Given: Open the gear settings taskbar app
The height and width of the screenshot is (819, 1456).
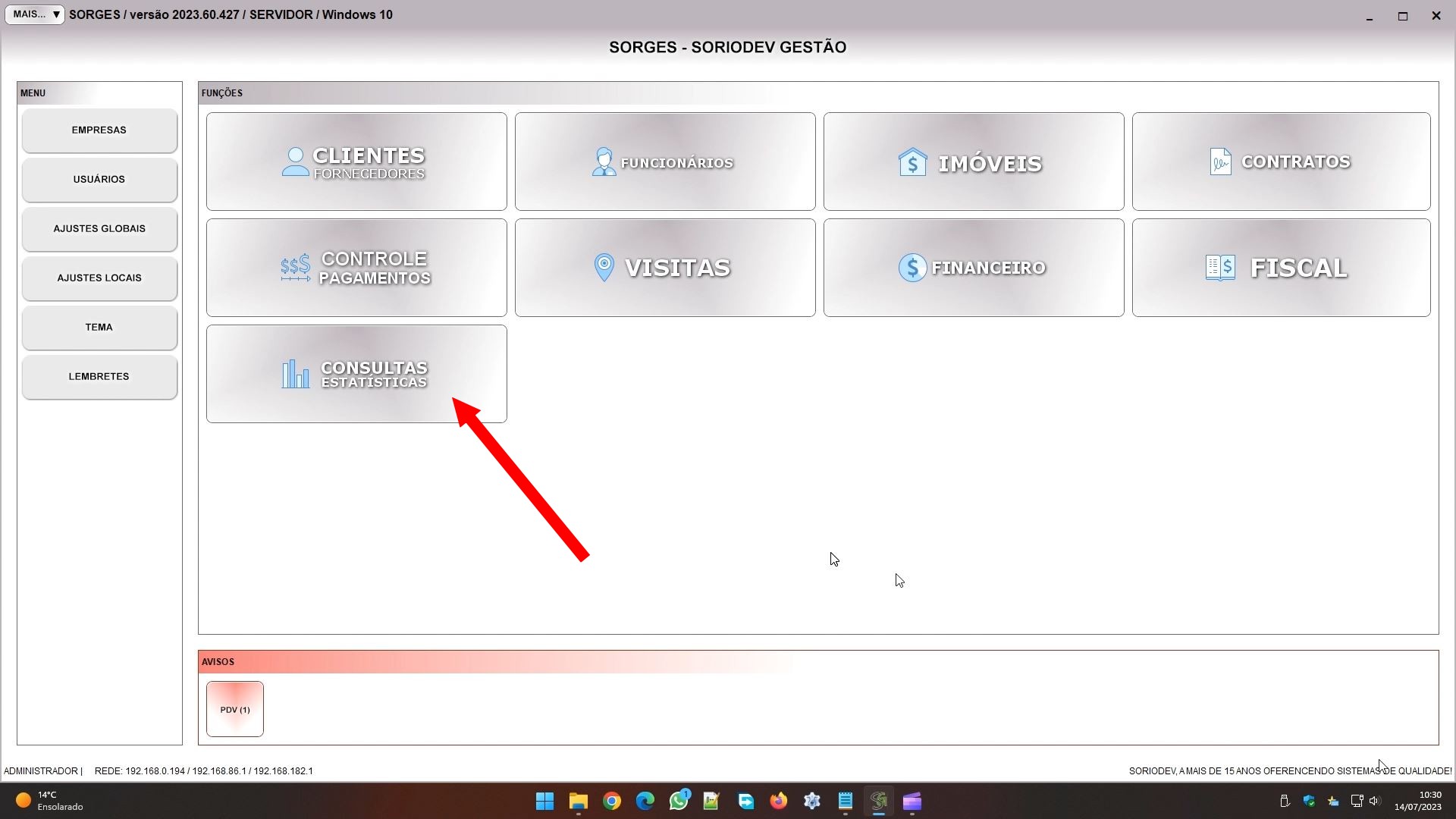Looking at the screenshot, I should tap(811, 802).
